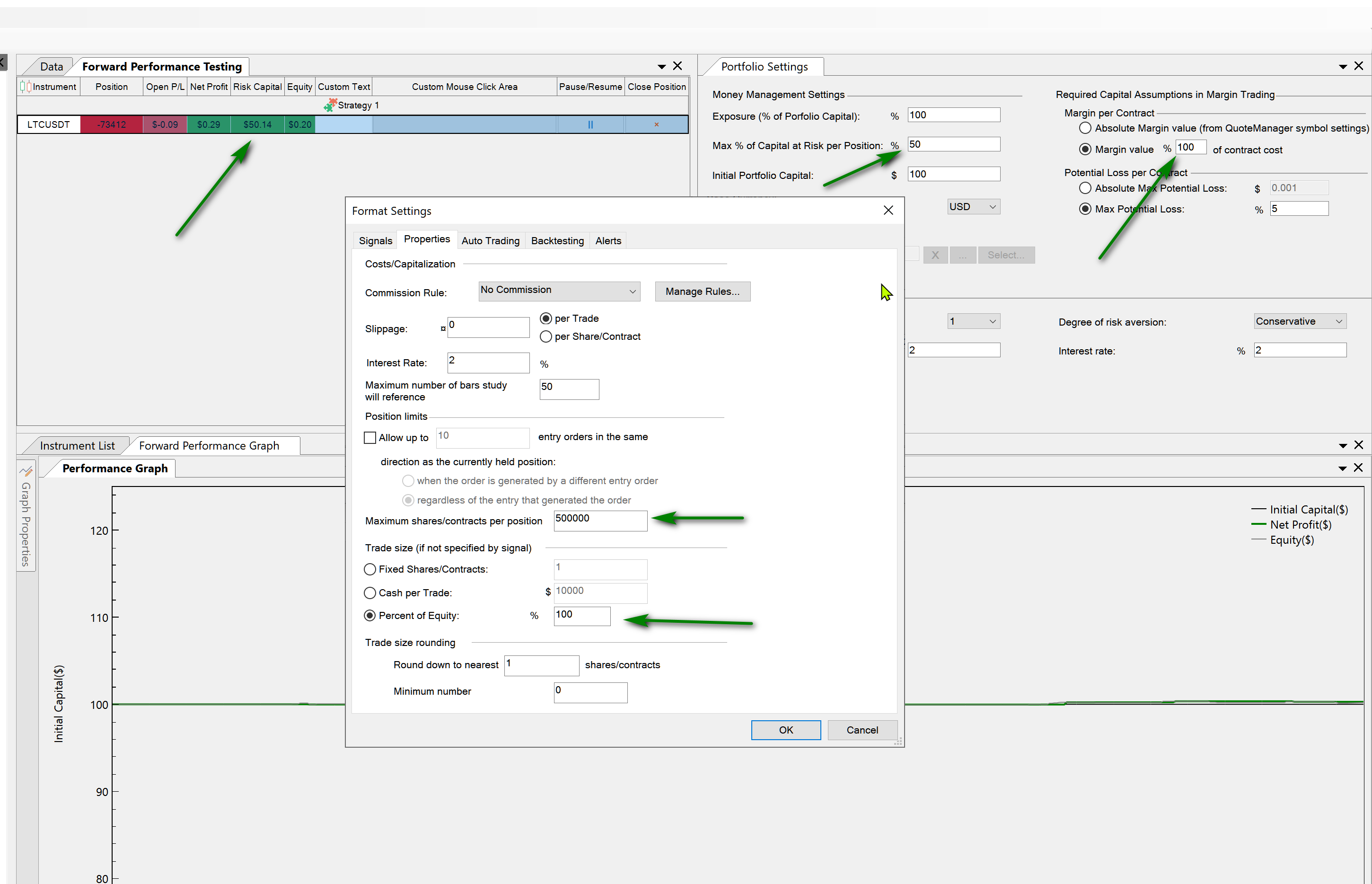
Task: Edit Initial Portfolio Capital field
Action: click(x=953, y=174)
